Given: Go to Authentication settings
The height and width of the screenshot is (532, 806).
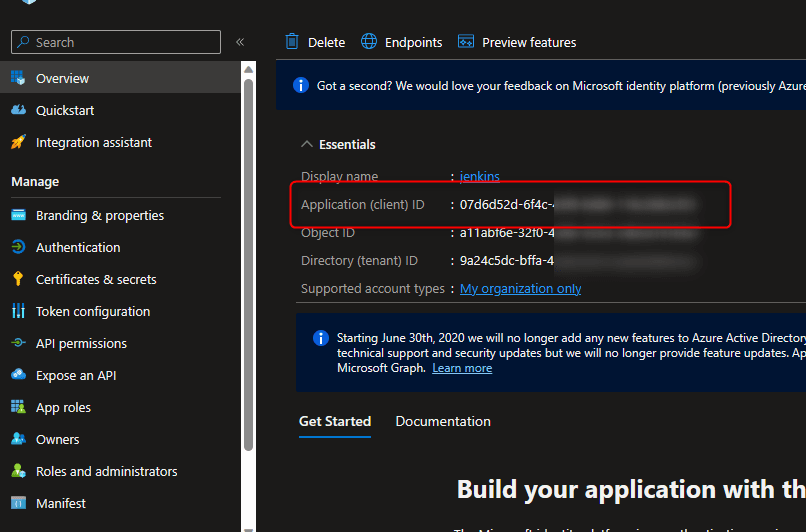Looking at the screenshot, I should point(78,247).
